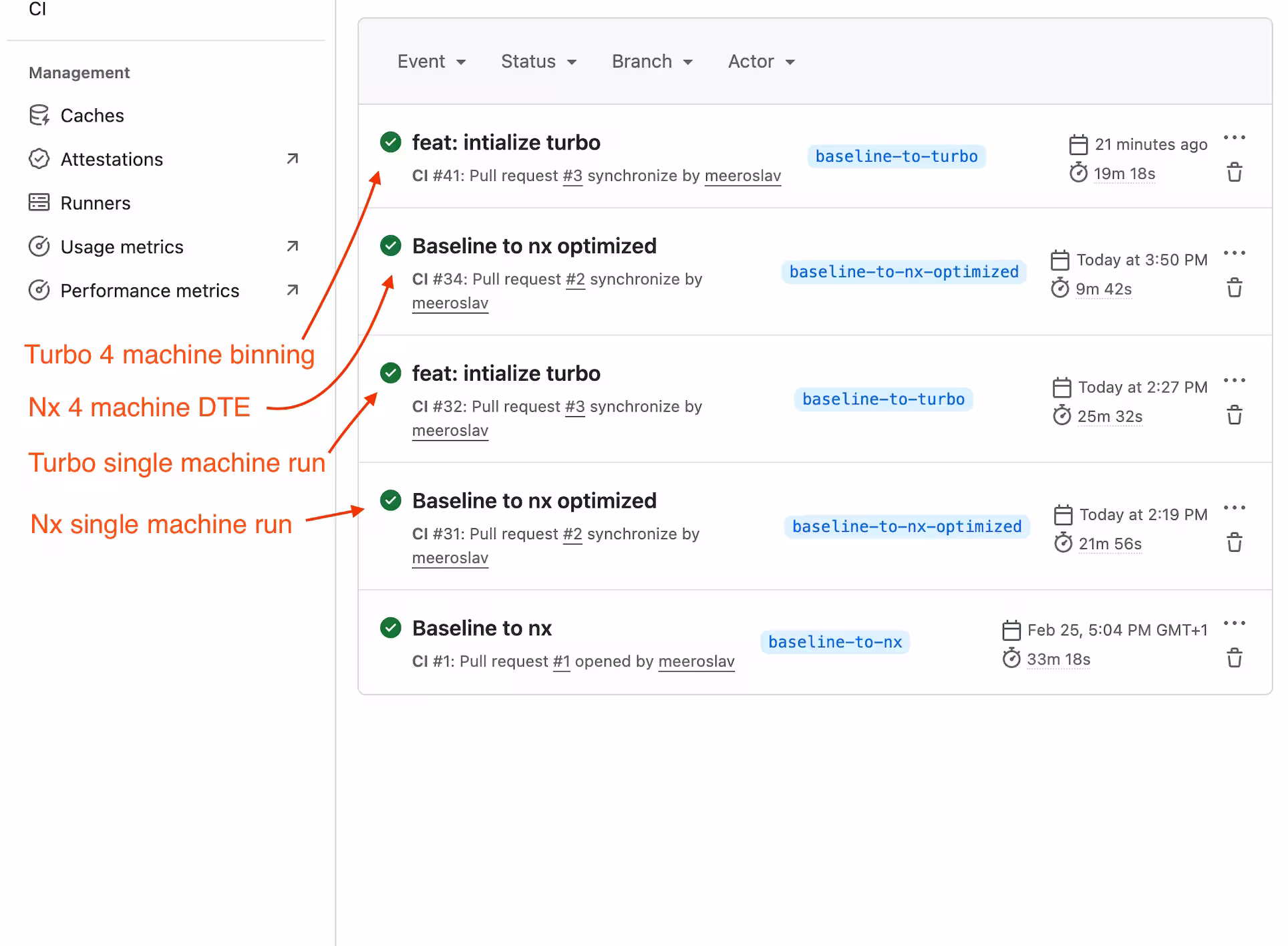This screenshot has width=1288, height=946.
Task: Open the Actor filter menu
Action: pos(760,61)
